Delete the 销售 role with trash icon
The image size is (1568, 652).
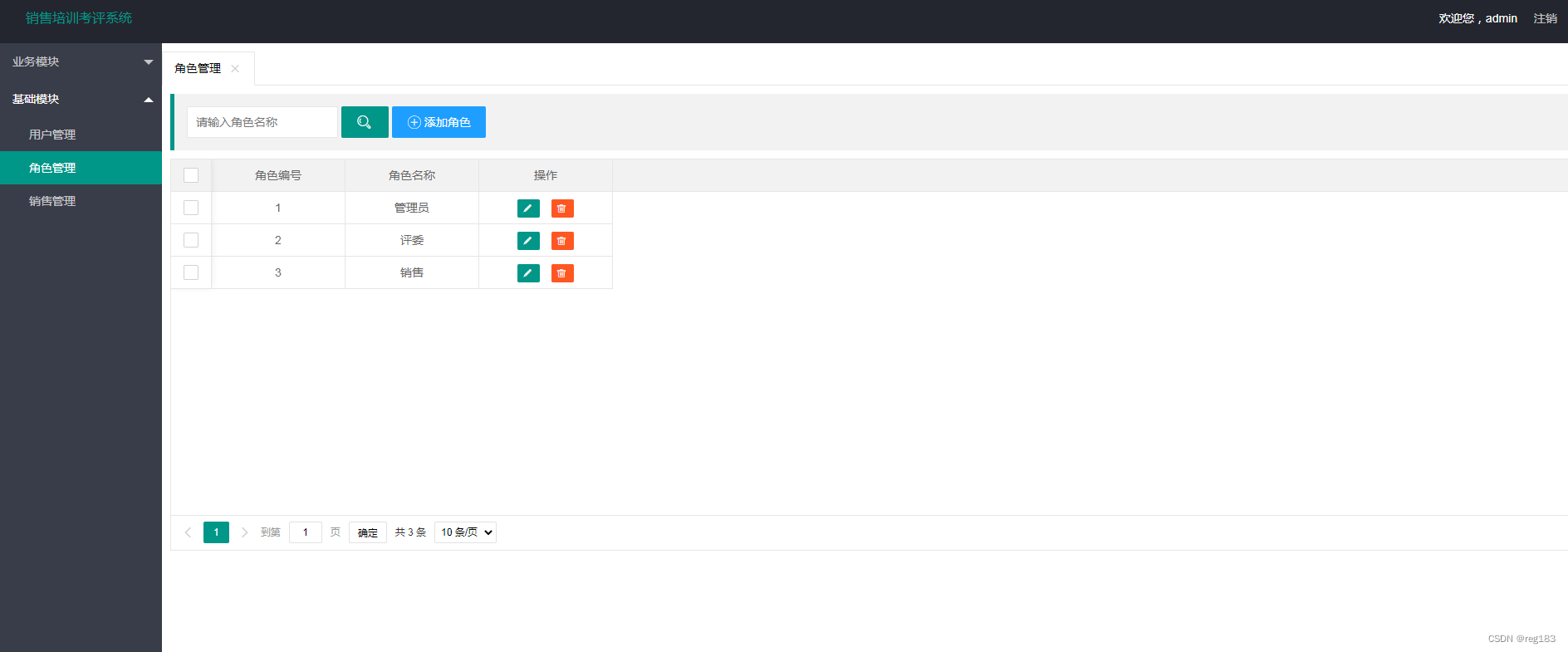tap(562, 273)
